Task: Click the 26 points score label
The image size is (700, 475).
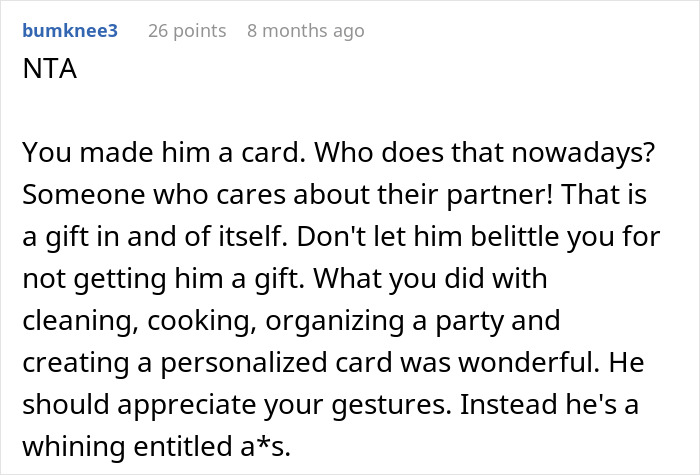Action: (x=186, y=30)
